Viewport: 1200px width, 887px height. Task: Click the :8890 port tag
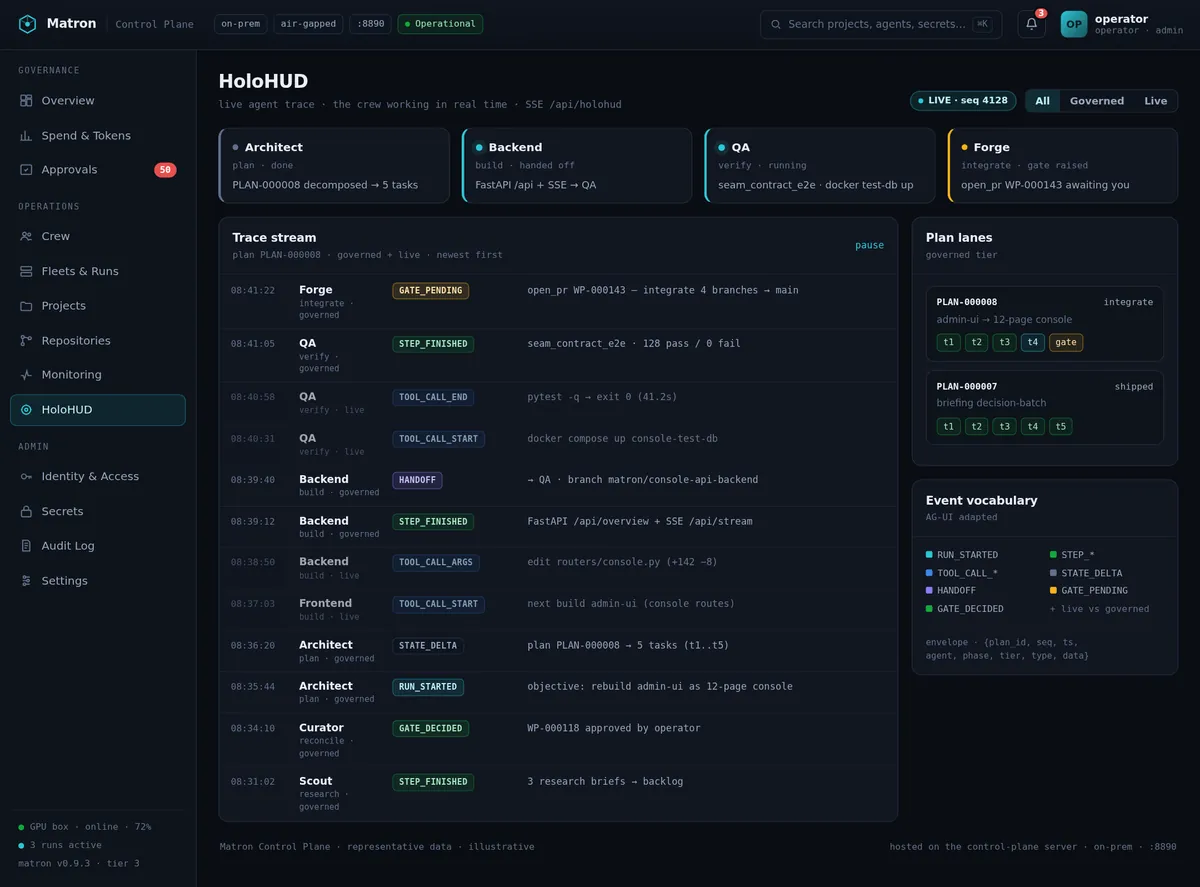(x=370, y=24)
